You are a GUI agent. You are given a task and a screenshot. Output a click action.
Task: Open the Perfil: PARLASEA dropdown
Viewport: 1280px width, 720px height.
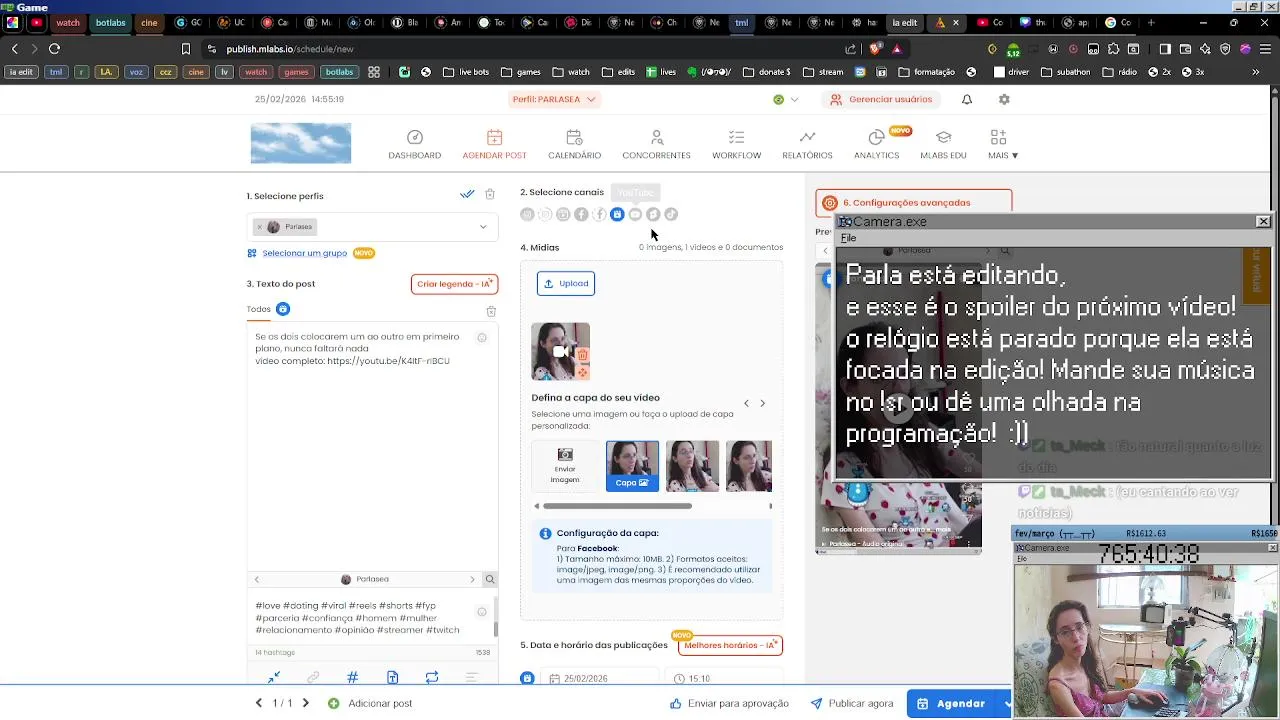pos(554,99)
